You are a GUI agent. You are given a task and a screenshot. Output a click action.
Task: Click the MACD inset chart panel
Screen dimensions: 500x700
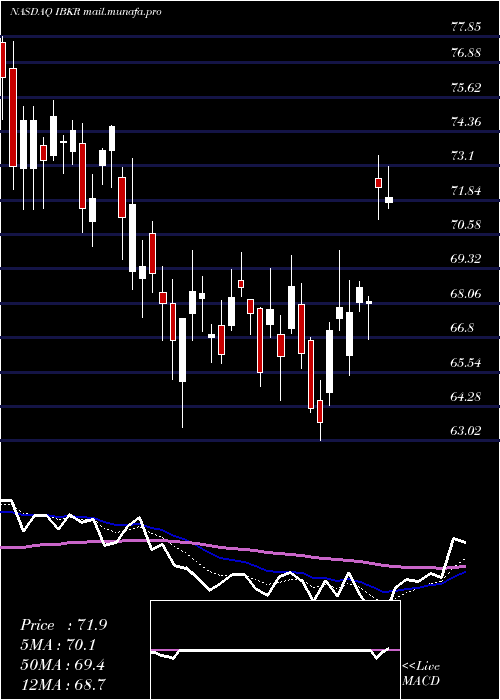[275, 650]
